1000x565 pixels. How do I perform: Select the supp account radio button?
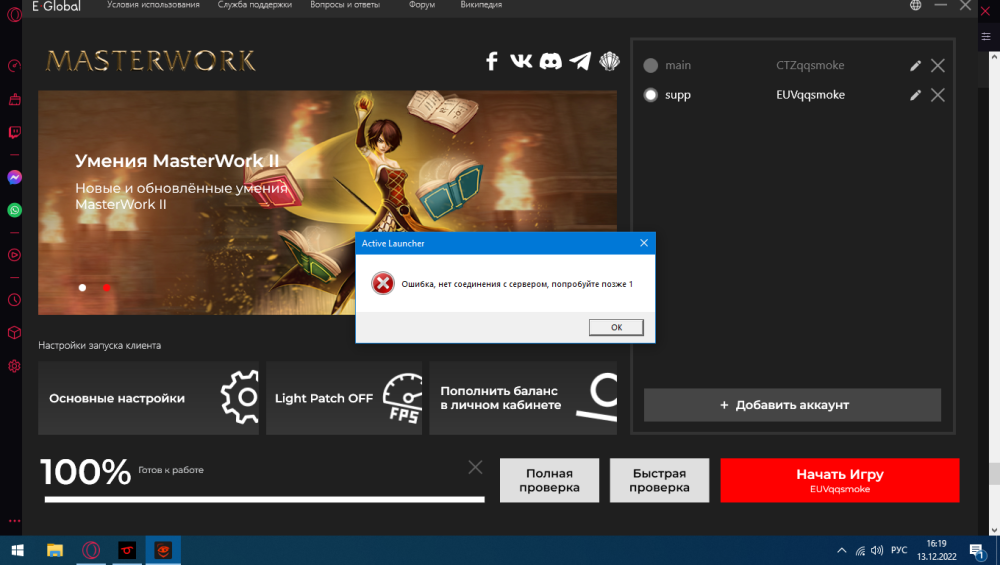(x=651, y=95)
